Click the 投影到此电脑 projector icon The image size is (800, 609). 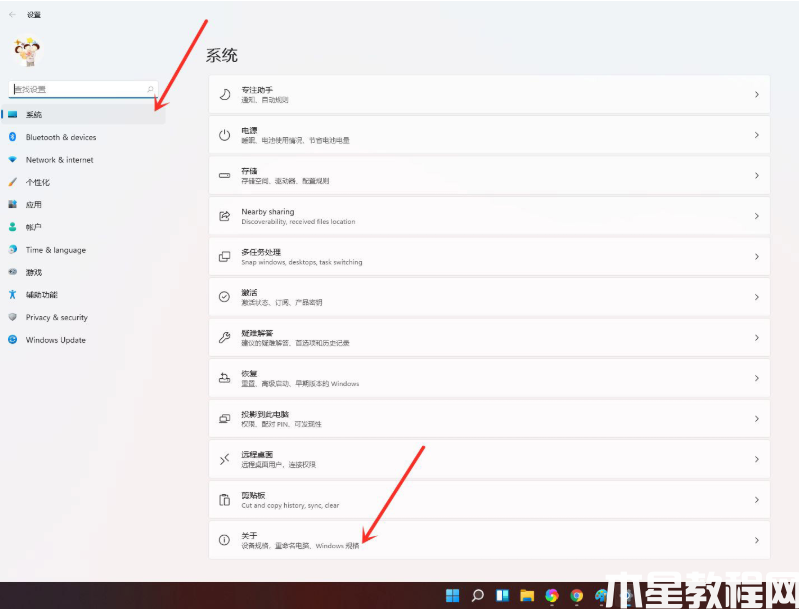(x=224, y=418)
